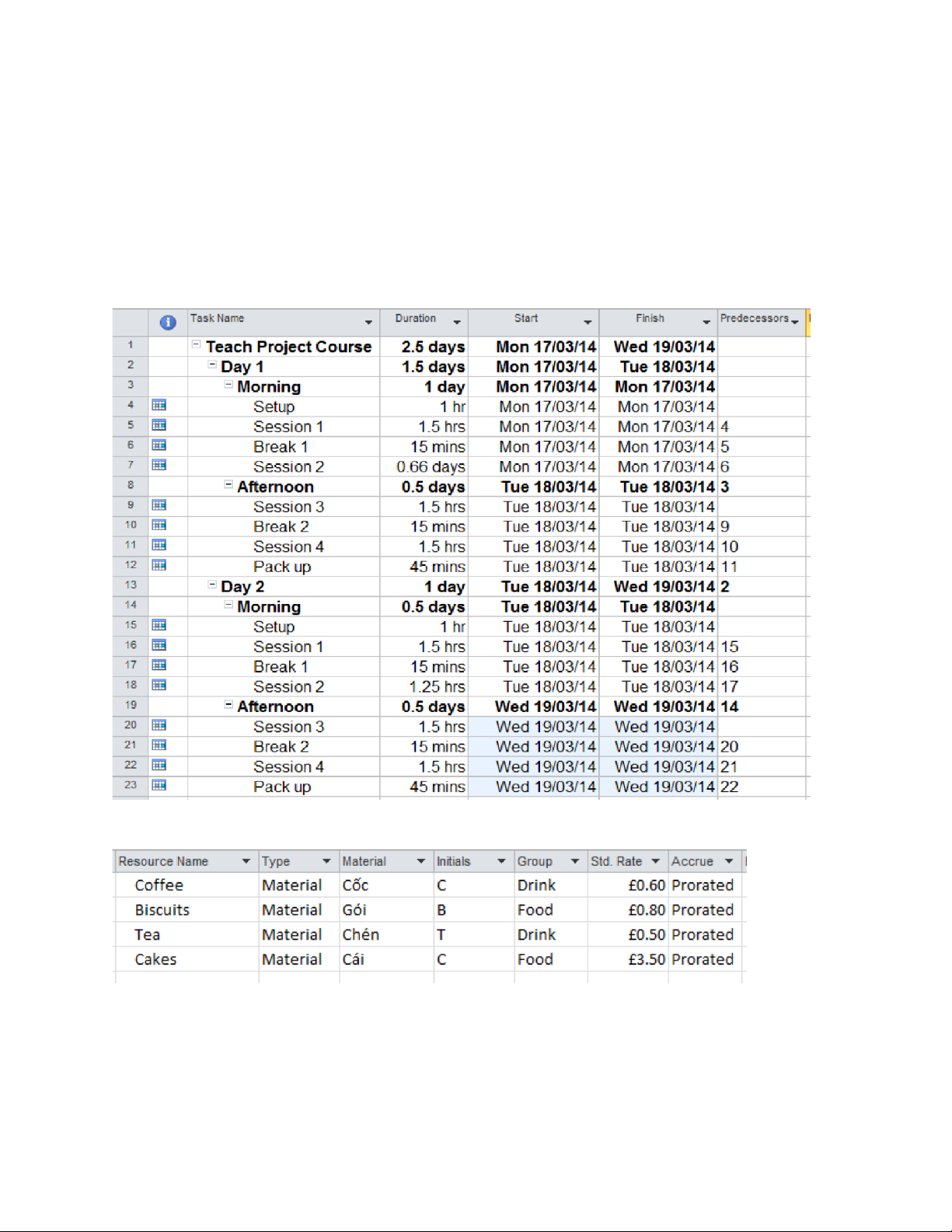This screenshot has height=1232, width=952.
Task: Collapse the Morning group in row 3
Action: point(228,384)
